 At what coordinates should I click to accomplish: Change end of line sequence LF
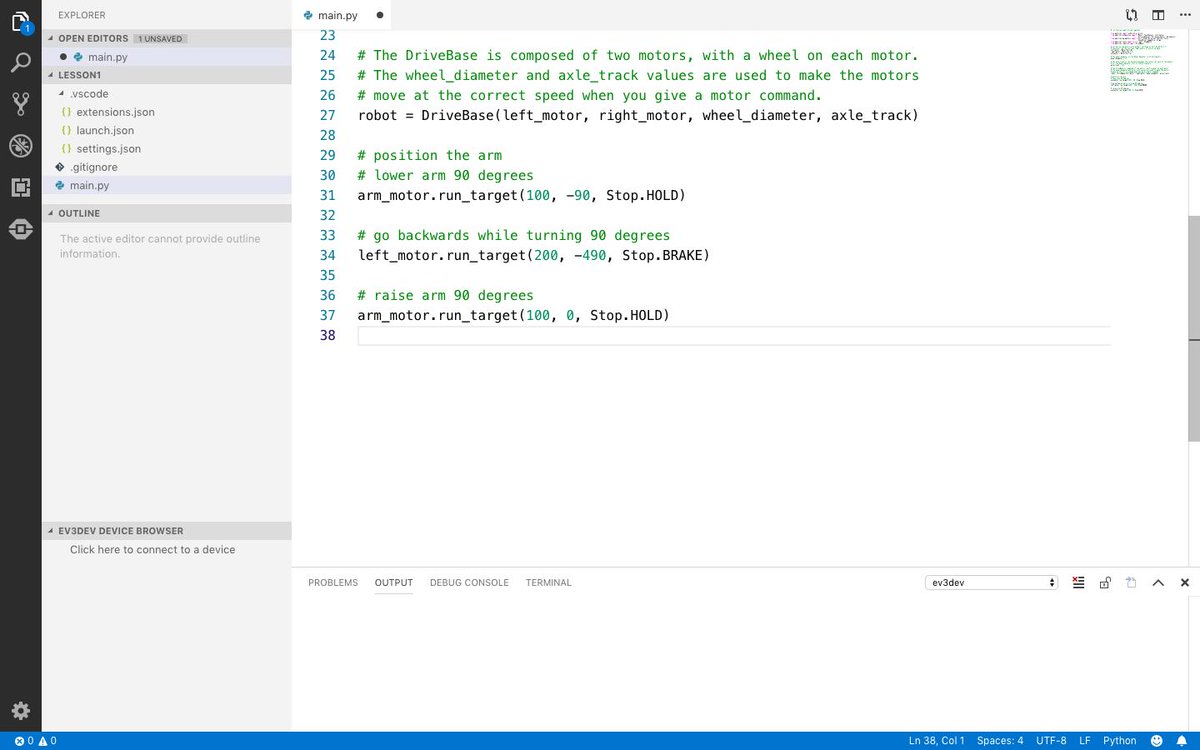coord(1085,741)
